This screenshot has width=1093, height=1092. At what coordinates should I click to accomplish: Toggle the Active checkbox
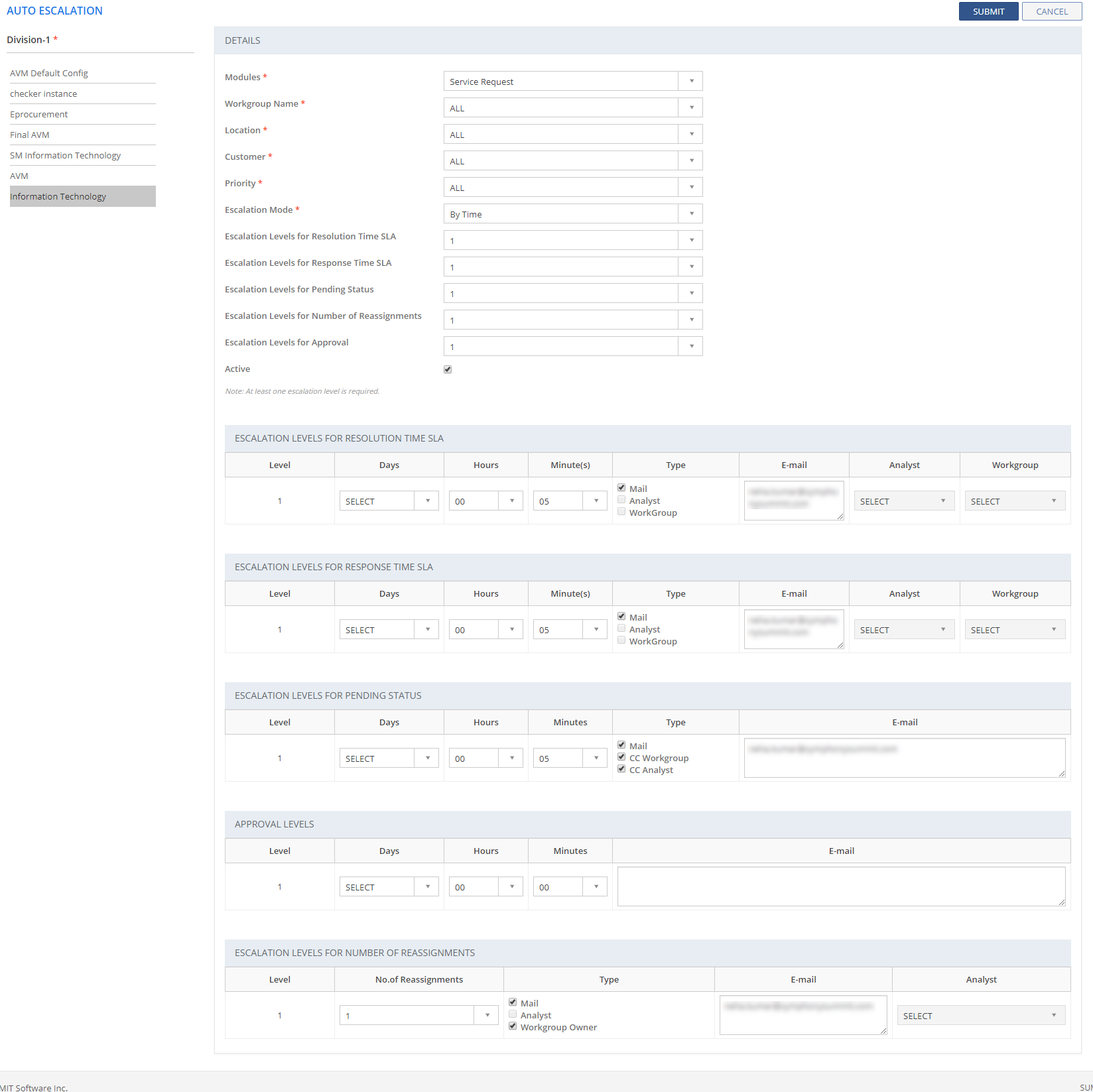pos(448,369)
